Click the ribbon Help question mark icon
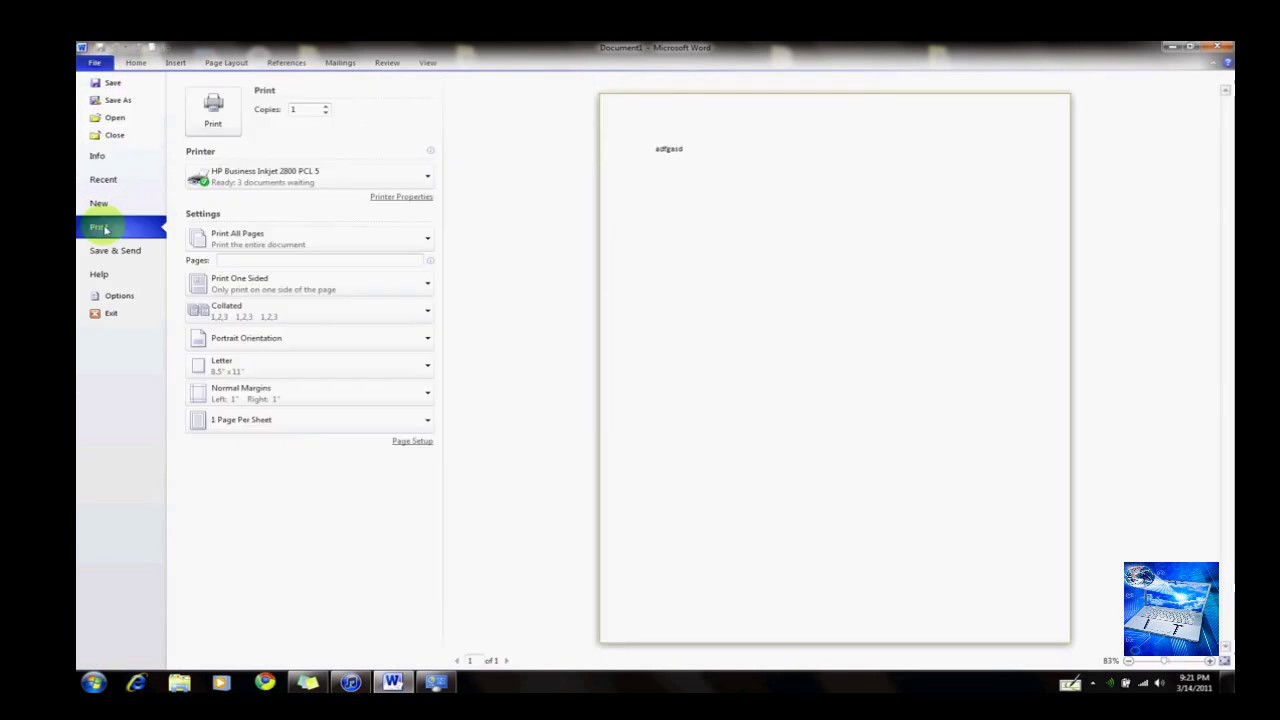This screenshot has width=1280, height=720. 1227,63
